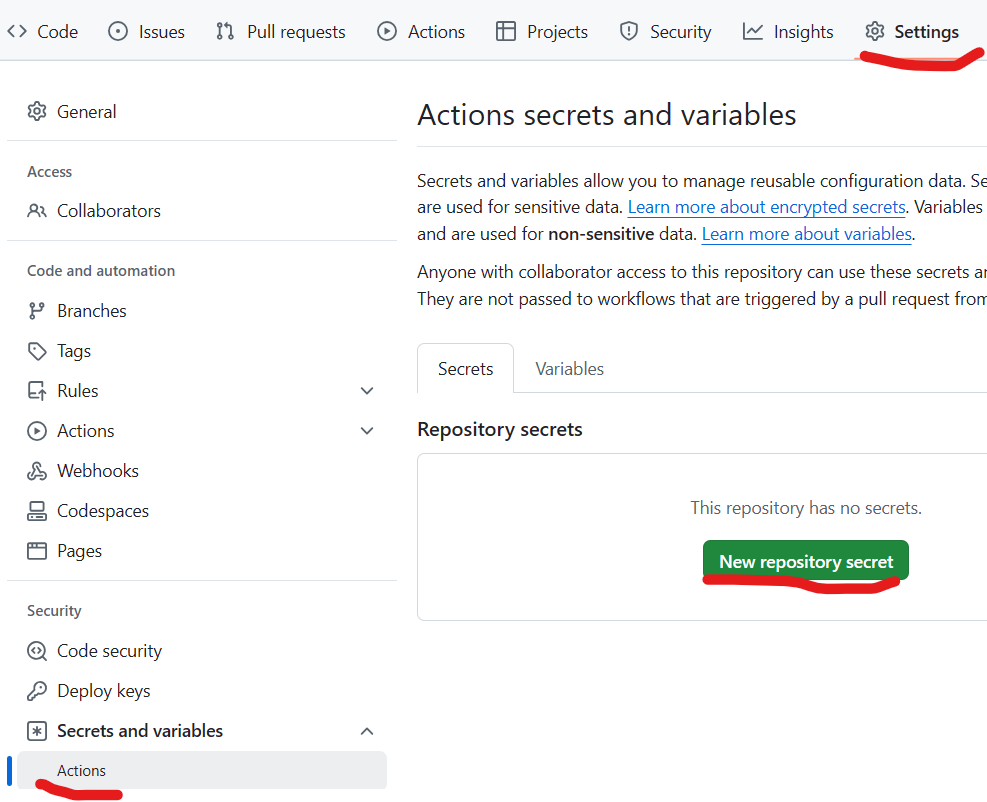Image resolution: width=987 pixels, height=802 pixels.
Task: Switch to the Variables tab
Action: pos(570,369)
